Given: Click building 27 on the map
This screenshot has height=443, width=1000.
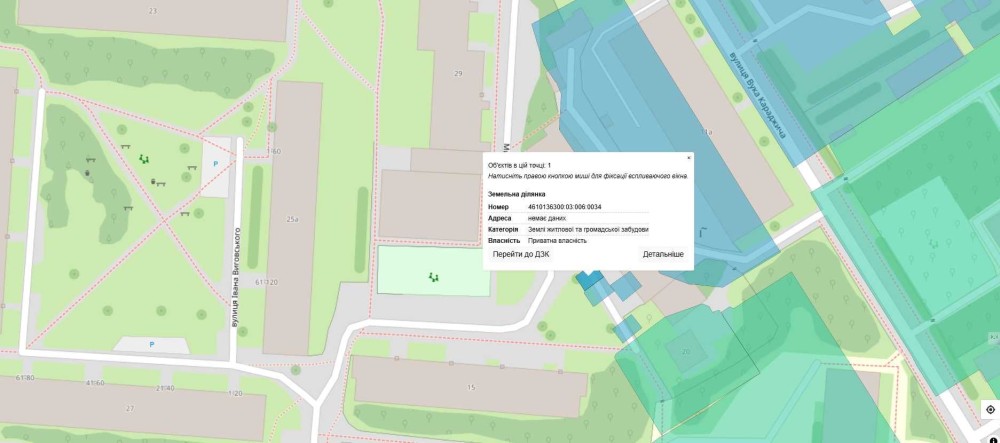Looking at the screenshot, I should pos(130,409).
